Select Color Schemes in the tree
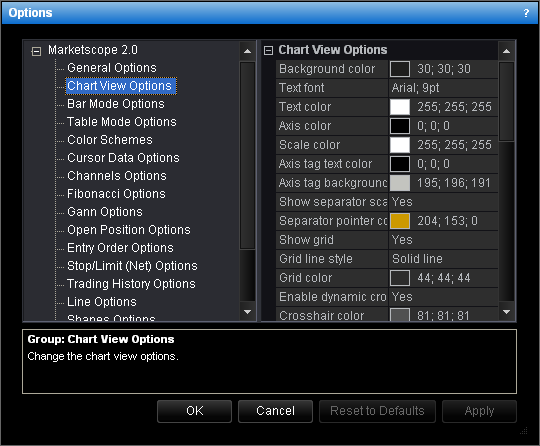Image resolution: width=540 pixels, height=446 pixels. (110, 139)
